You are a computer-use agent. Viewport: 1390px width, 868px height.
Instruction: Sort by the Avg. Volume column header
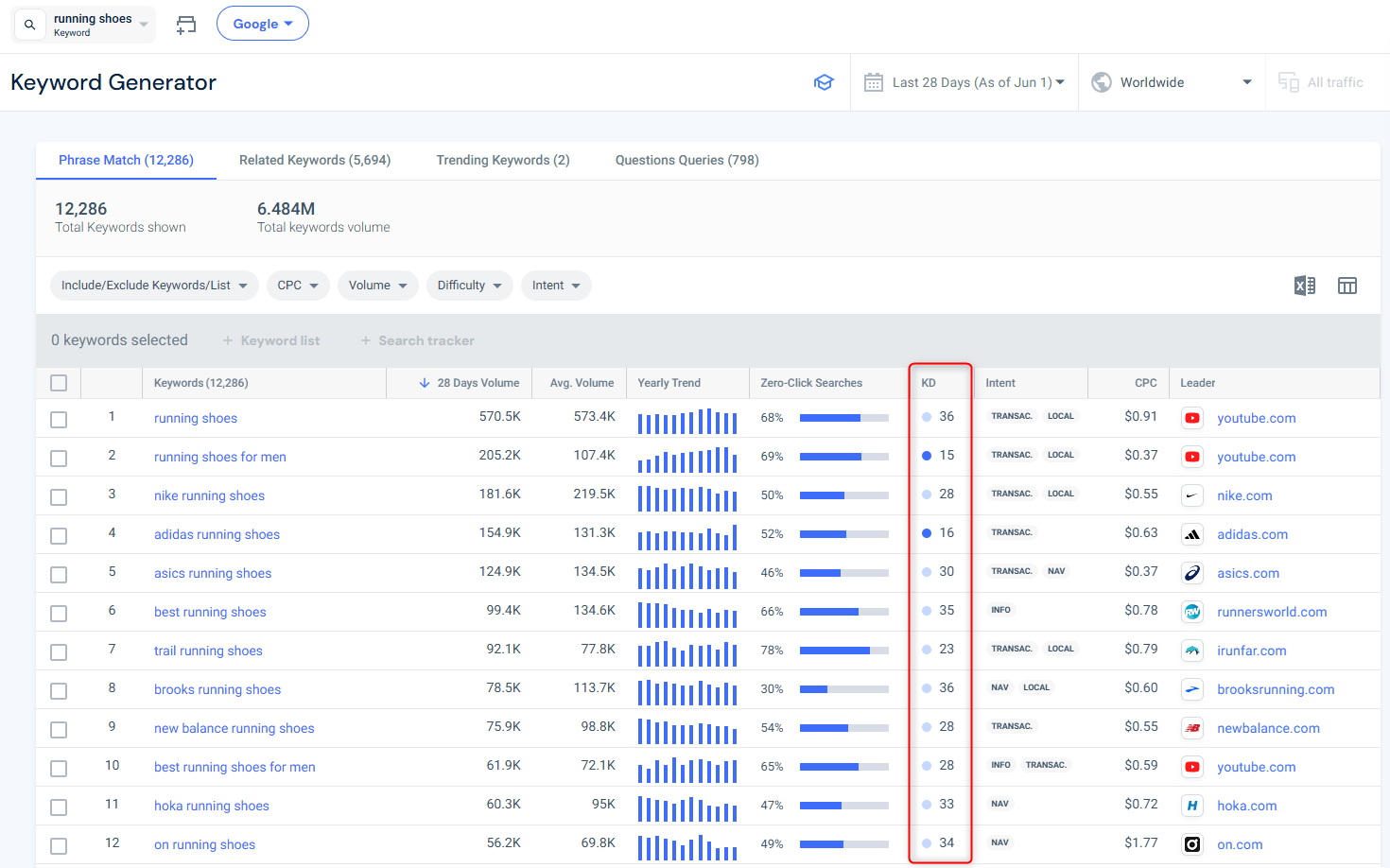[x=582, y=383]
